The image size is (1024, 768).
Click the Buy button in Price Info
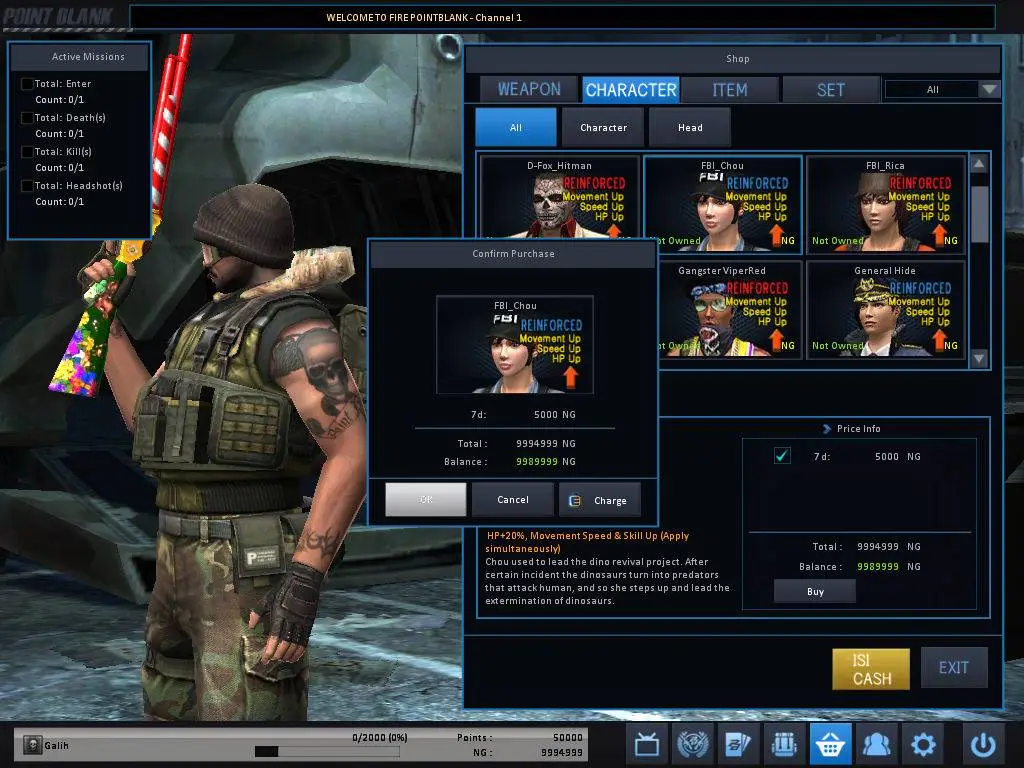tap(815, 592)
